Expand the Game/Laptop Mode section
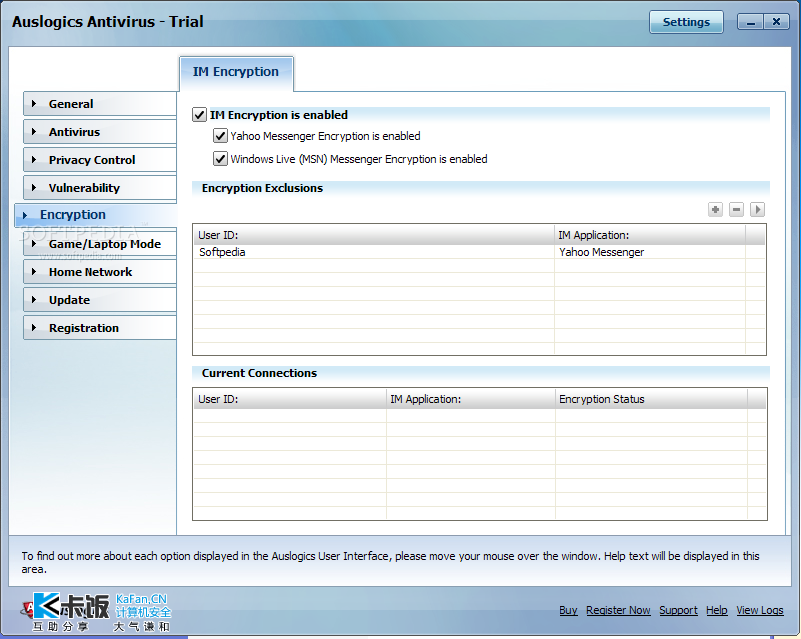 100,244
